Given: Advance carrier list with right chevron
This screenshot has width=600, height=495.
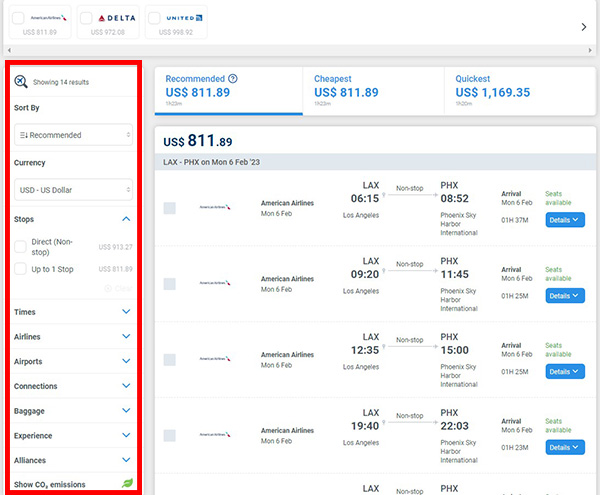Looking at the screenshot, I should point(584,27).
